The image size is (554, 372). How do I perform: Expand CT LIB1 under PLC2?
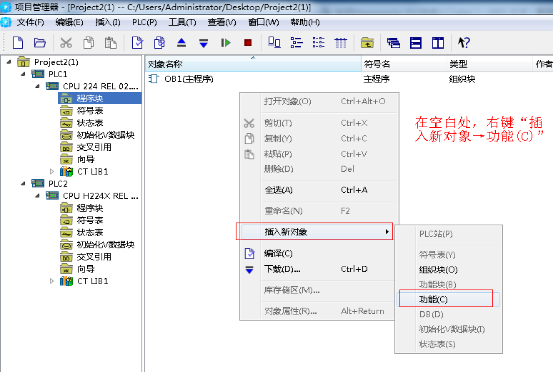coord(52,281)
